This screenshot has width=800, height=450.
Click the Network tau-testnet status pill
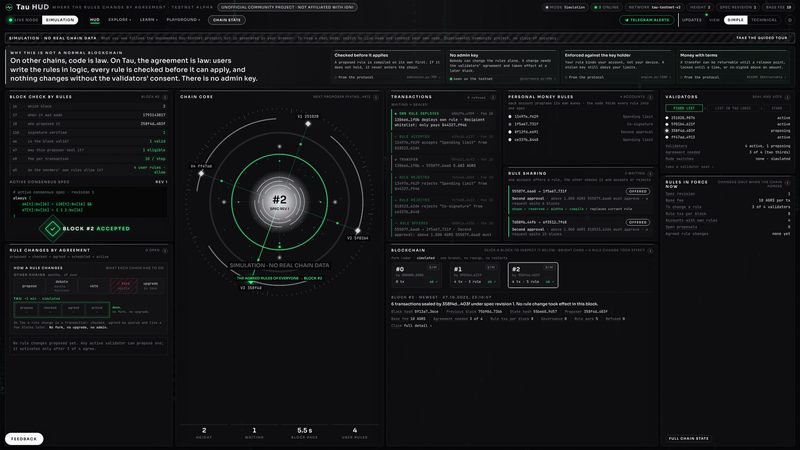pos(654,7)
